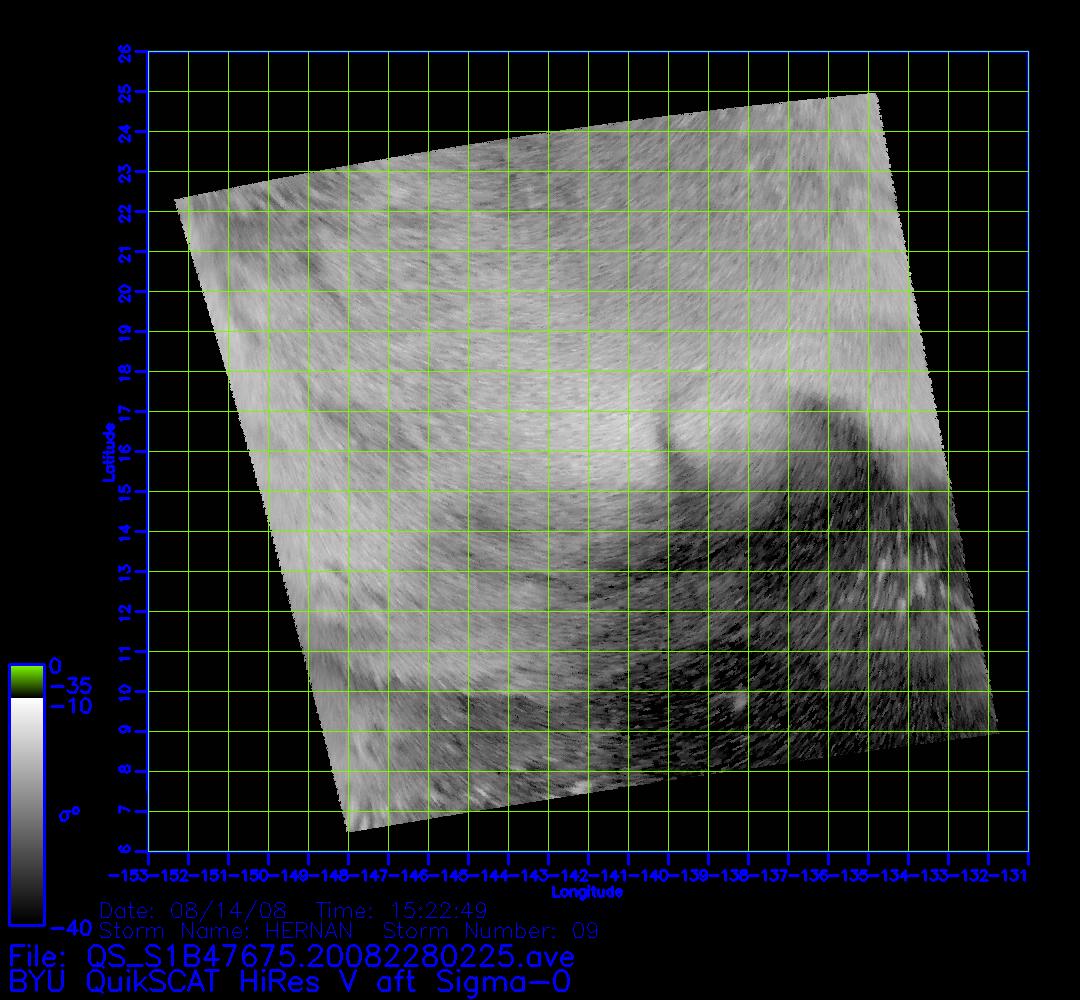Click the 6 latitude tick label
Viewport: 1080px width, 1000px height.
point(125,851)
